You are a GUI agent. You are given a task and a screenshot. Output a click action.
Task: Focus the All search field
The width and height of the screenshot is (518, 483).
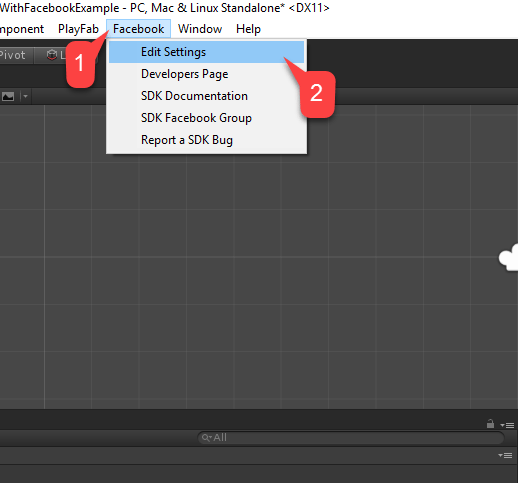click(x=351, y=437)
